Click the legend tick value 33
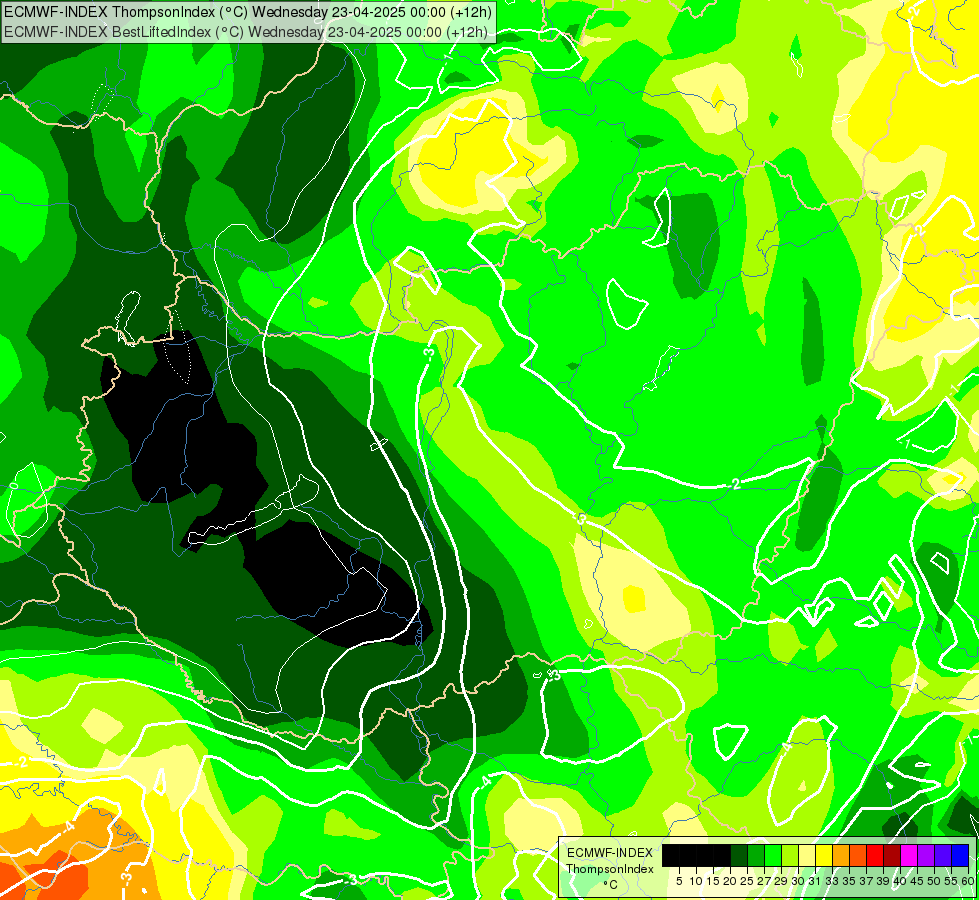This screenshot has width=979, height=900. tap(832, 881)
